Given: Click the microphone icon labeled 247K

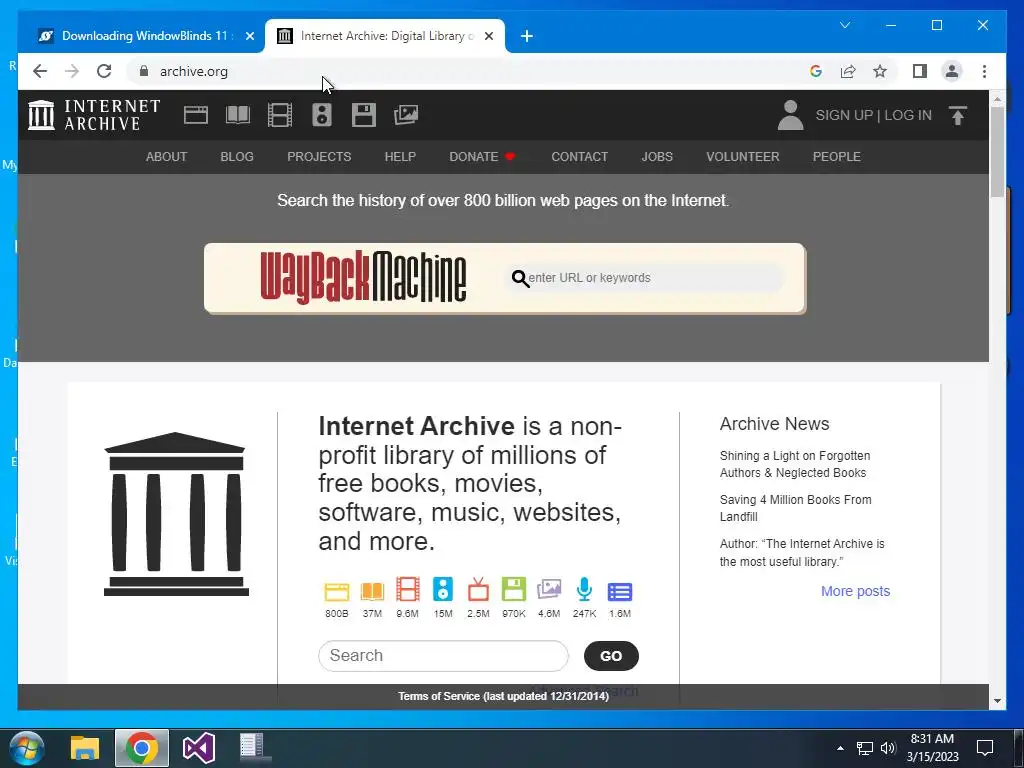Looking at the screenshot, I should [584, 590].
